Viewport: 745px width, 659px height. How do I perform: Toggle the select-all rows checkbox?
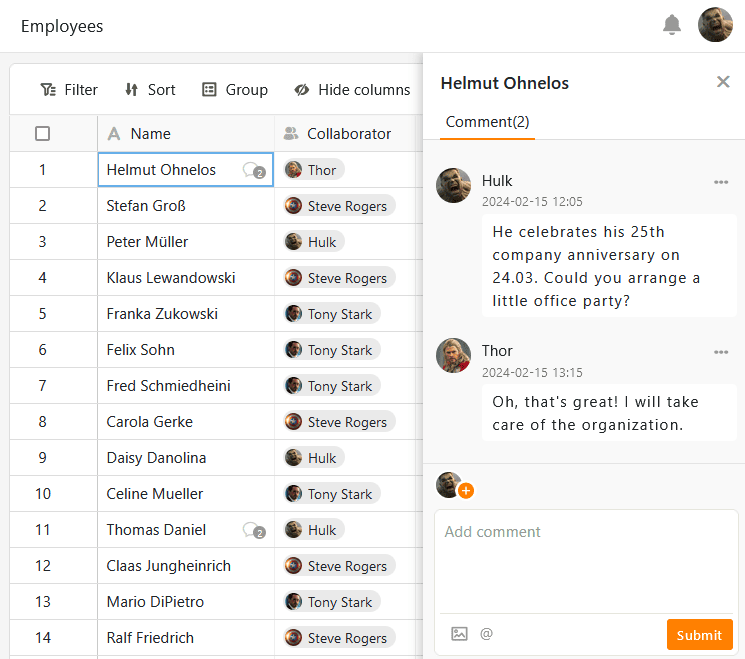tap(42, 134)
